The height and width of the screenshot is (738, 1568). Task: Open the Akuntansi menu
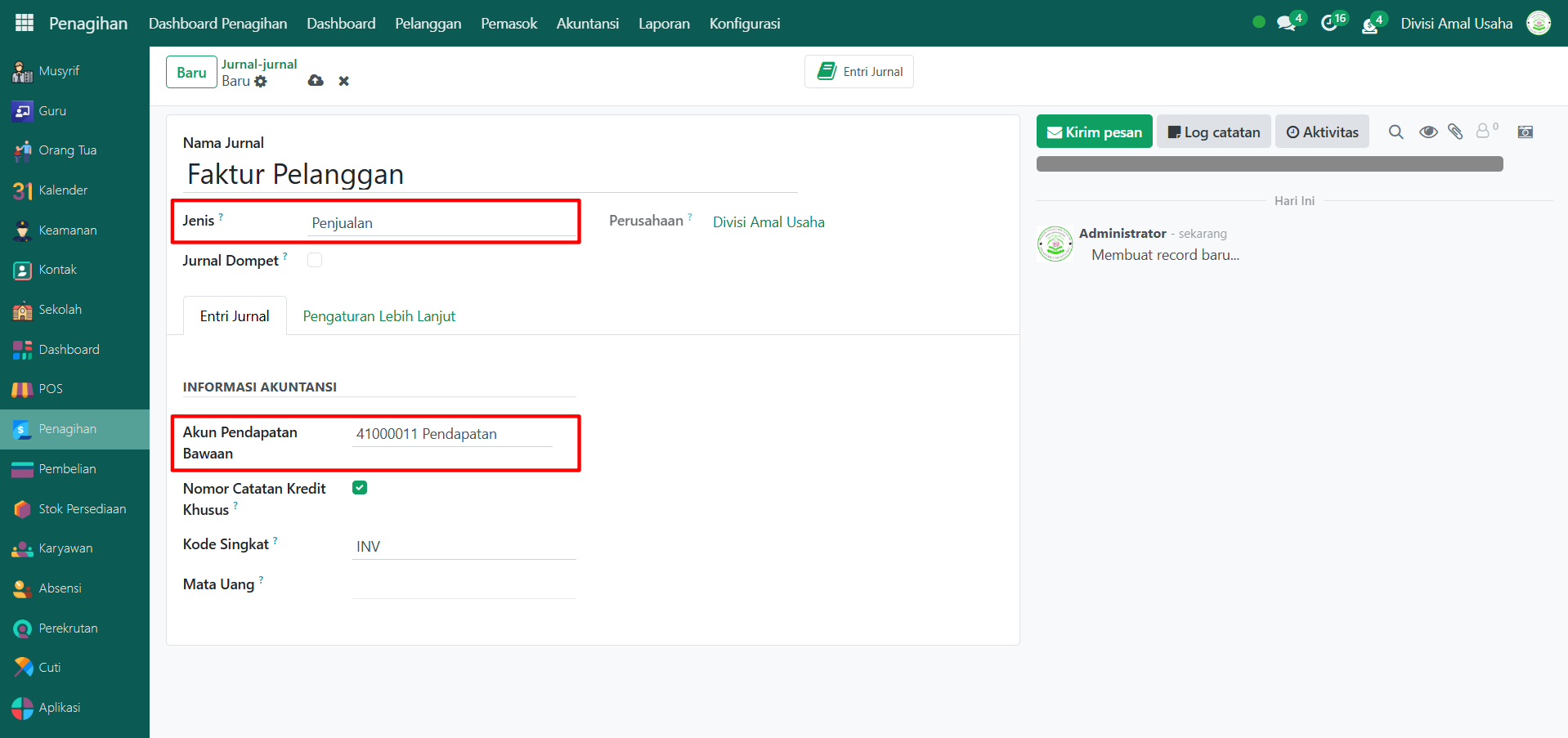tap(587, 24)
